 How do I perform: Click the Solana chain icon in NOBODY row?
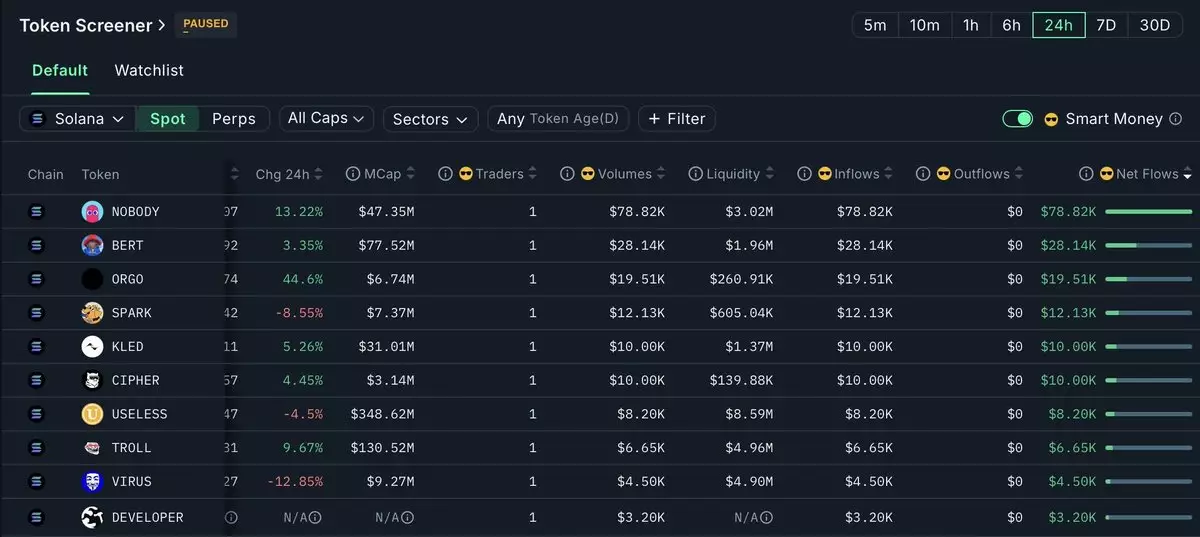click(x=38, y=212)
